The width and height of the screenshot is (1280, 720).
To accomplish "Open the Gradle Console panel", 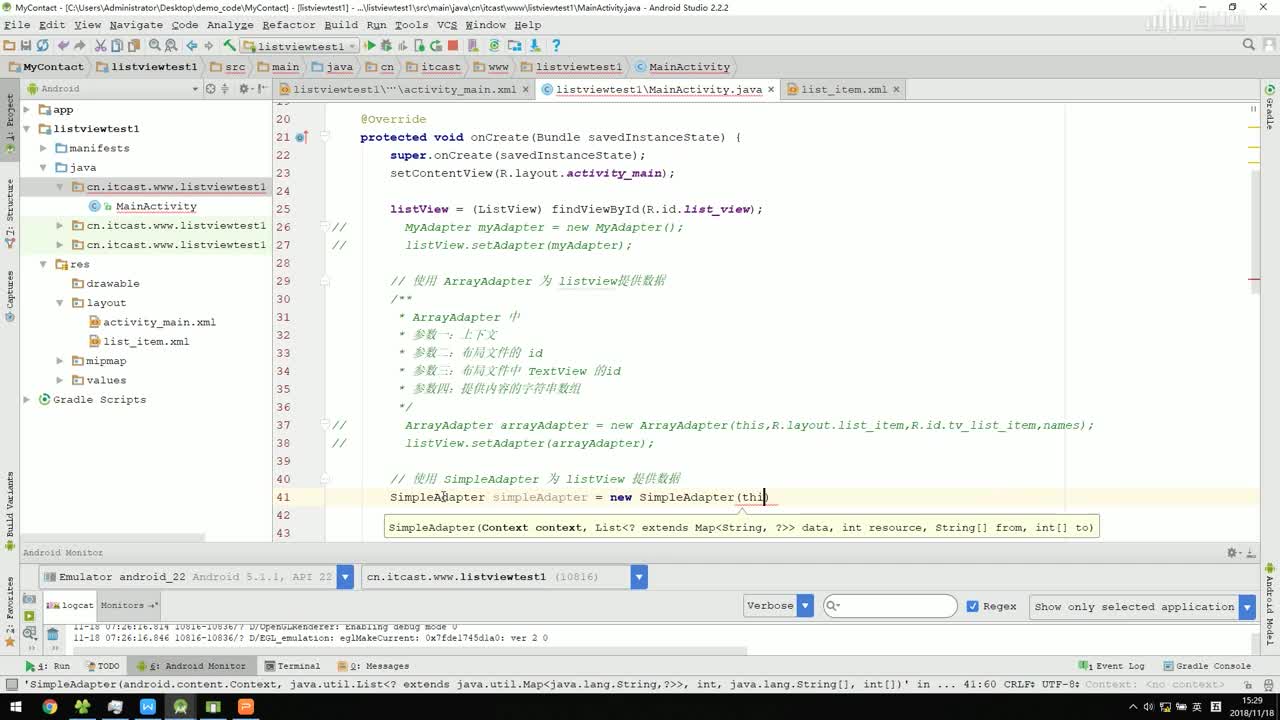I will pyautogui.click(x=1207, y=666).
